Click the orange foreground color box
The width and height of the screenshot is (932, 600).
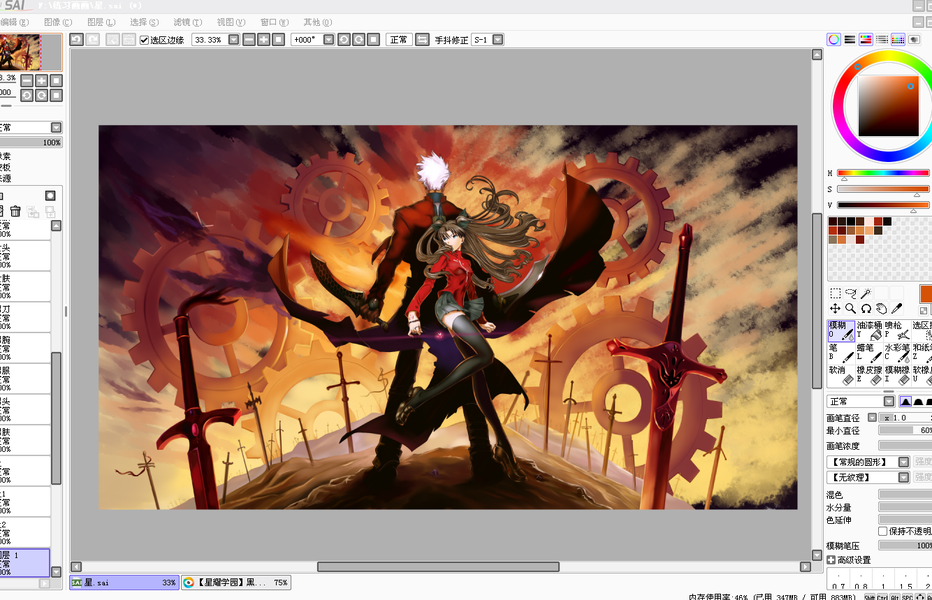[x=926, y=294]
